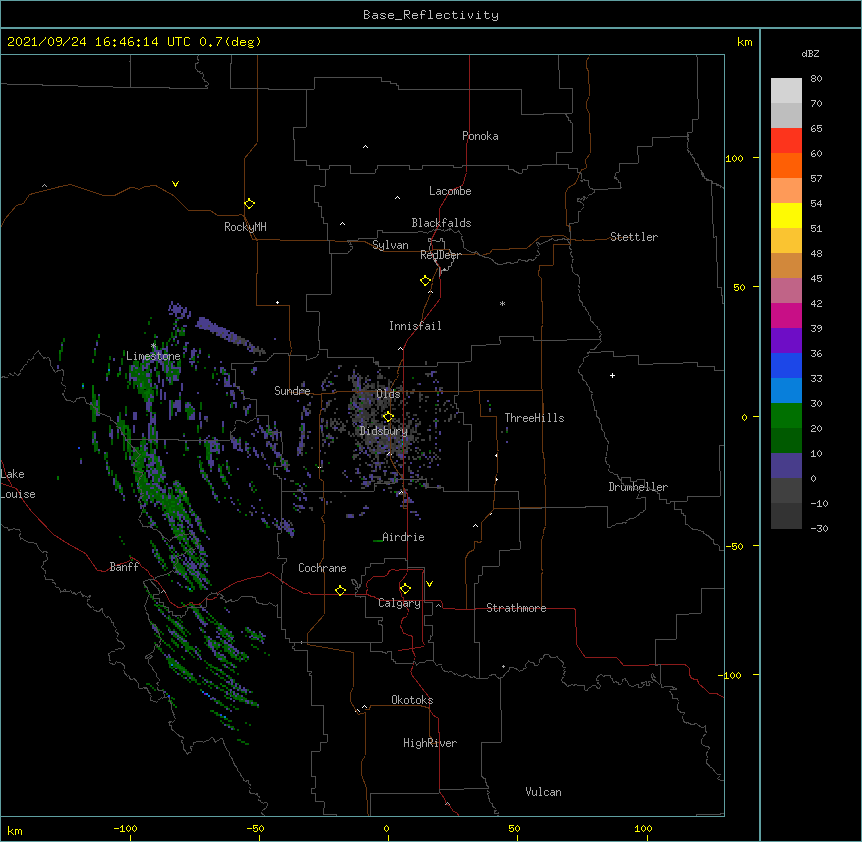Click the Calgary city label

coord(399,603)
